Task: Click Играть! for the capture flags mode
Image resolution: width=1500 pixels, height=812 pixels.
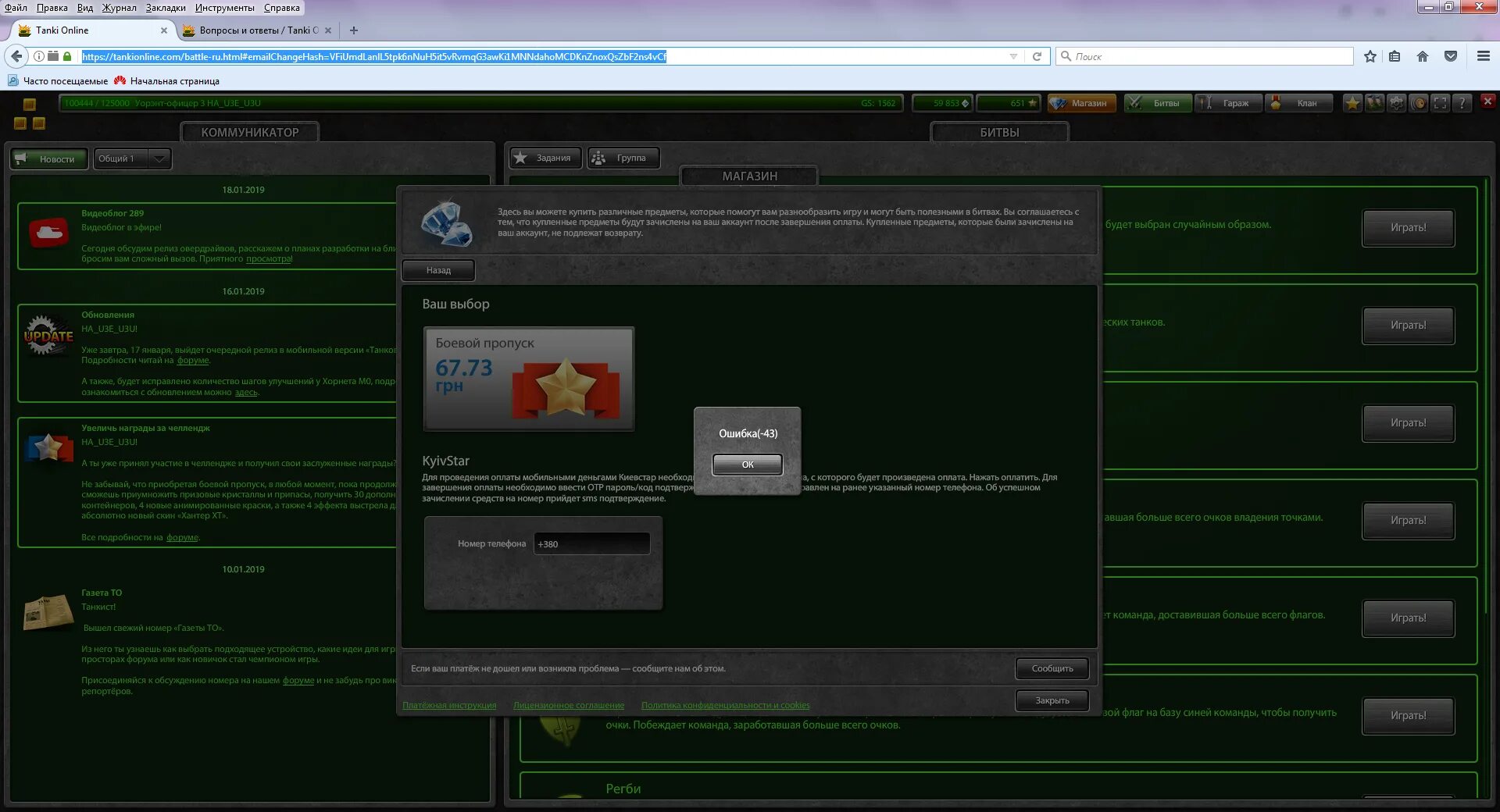Action: (x=1408, y=618)
